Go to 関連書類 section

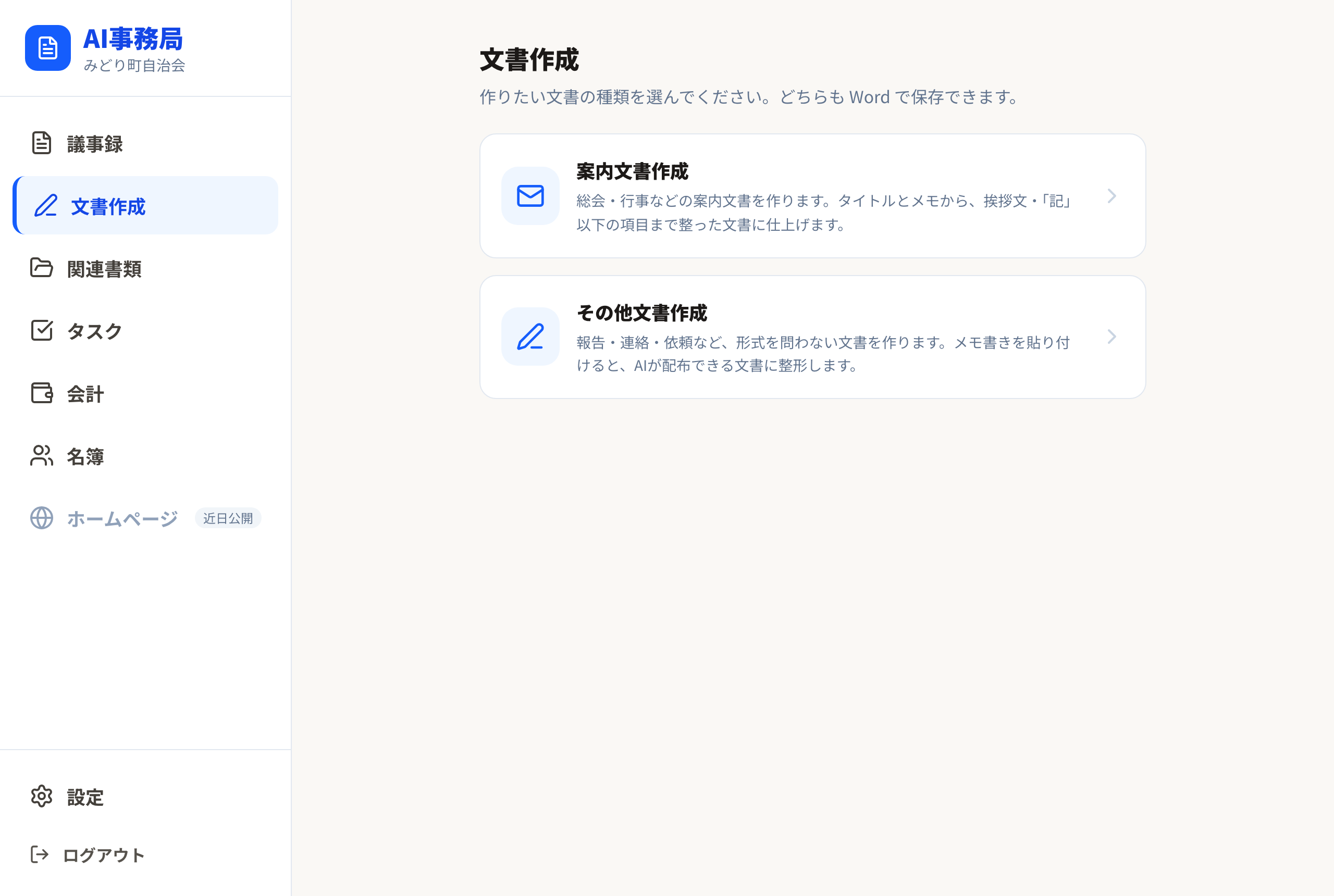pyautogui.click(x=145, y=268)
